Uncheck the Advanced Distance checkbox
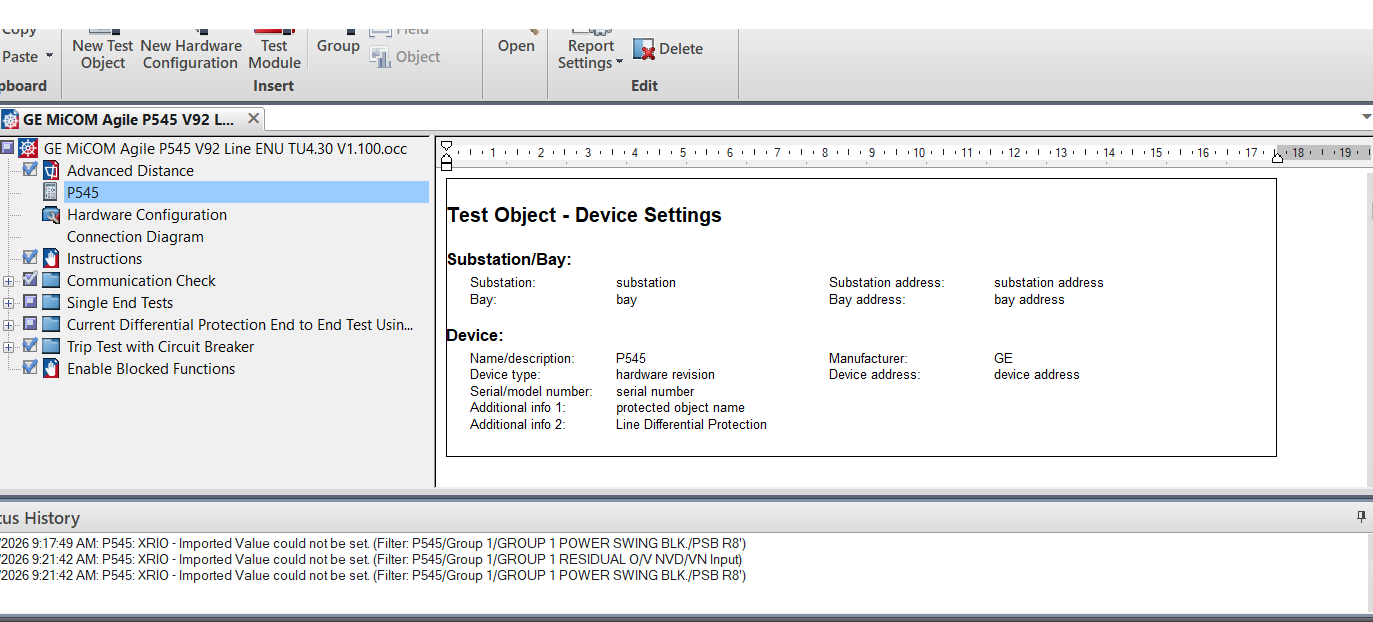The width and height of the screenshot is (1373, 622). tap(30, 170)
